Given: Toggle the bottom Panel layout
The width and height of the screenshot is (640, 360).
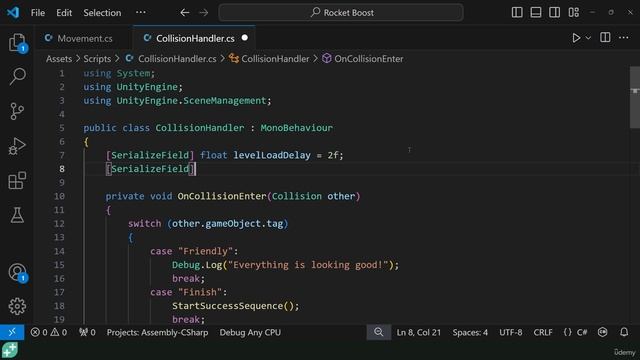Looking at the screenshot, I should pyautogui.click(x=536, y=12).
